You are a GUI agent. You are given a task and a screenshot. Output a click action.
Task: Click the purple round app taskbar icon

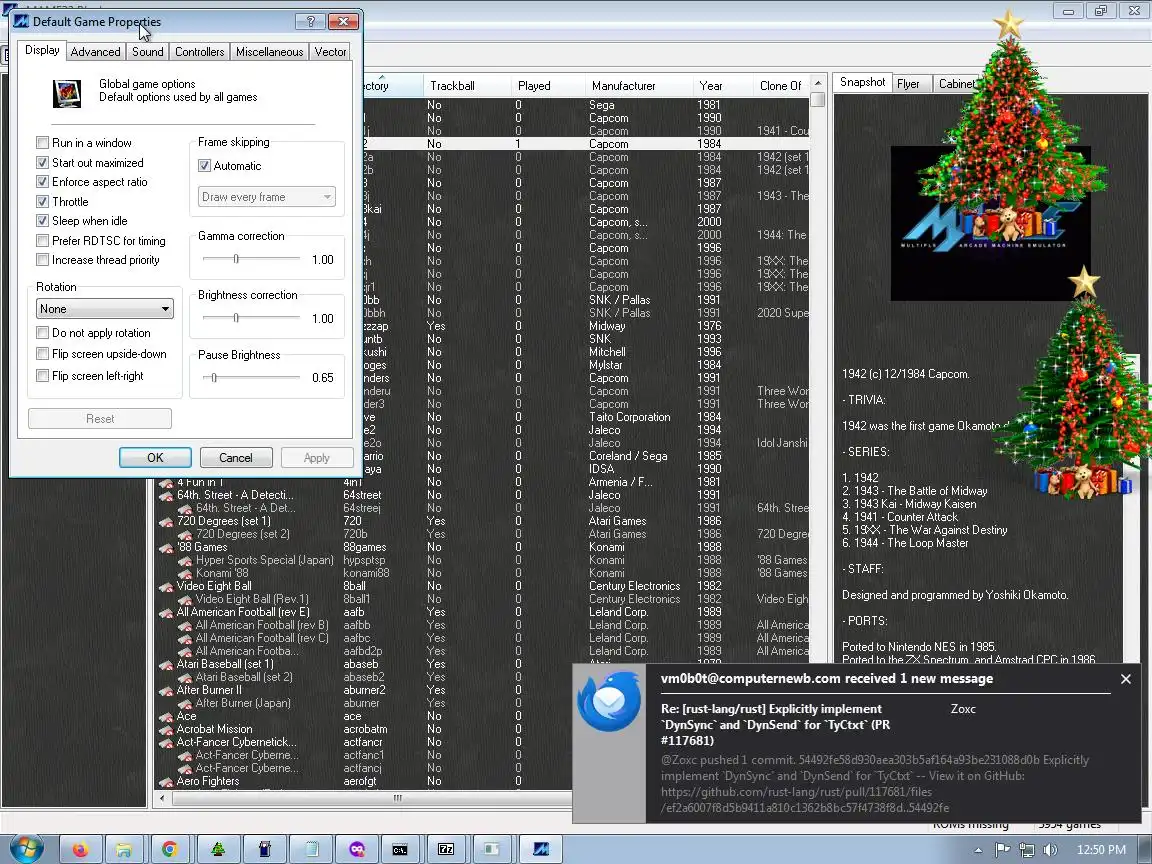pyautogui.click(x=357, y=850)
